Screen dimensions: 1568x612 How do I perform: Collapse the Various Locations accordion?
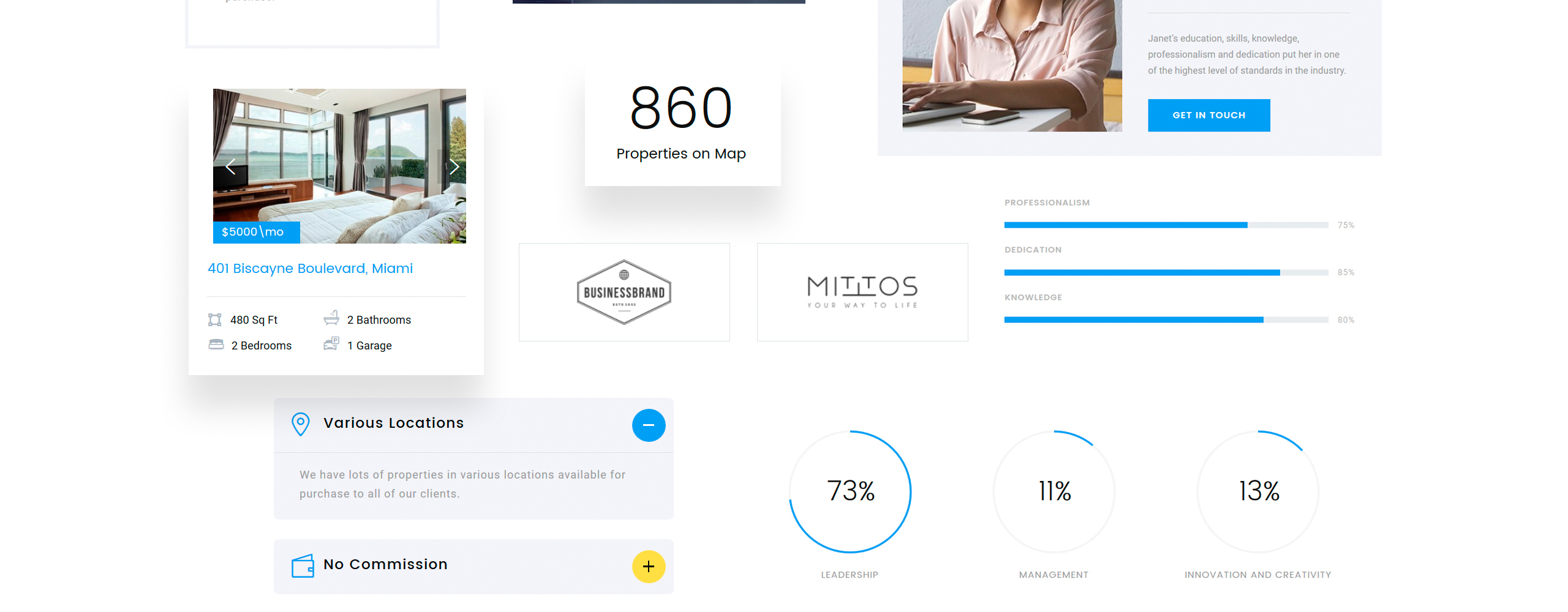(x=649, y=425)
